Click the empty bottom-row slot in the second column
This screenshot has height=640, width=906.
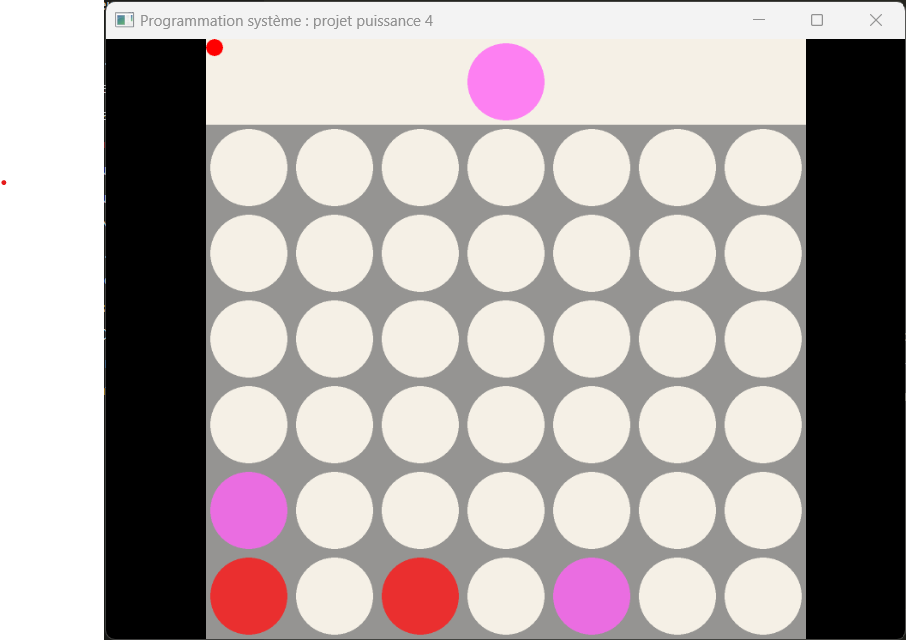click(x=334, y=596)
